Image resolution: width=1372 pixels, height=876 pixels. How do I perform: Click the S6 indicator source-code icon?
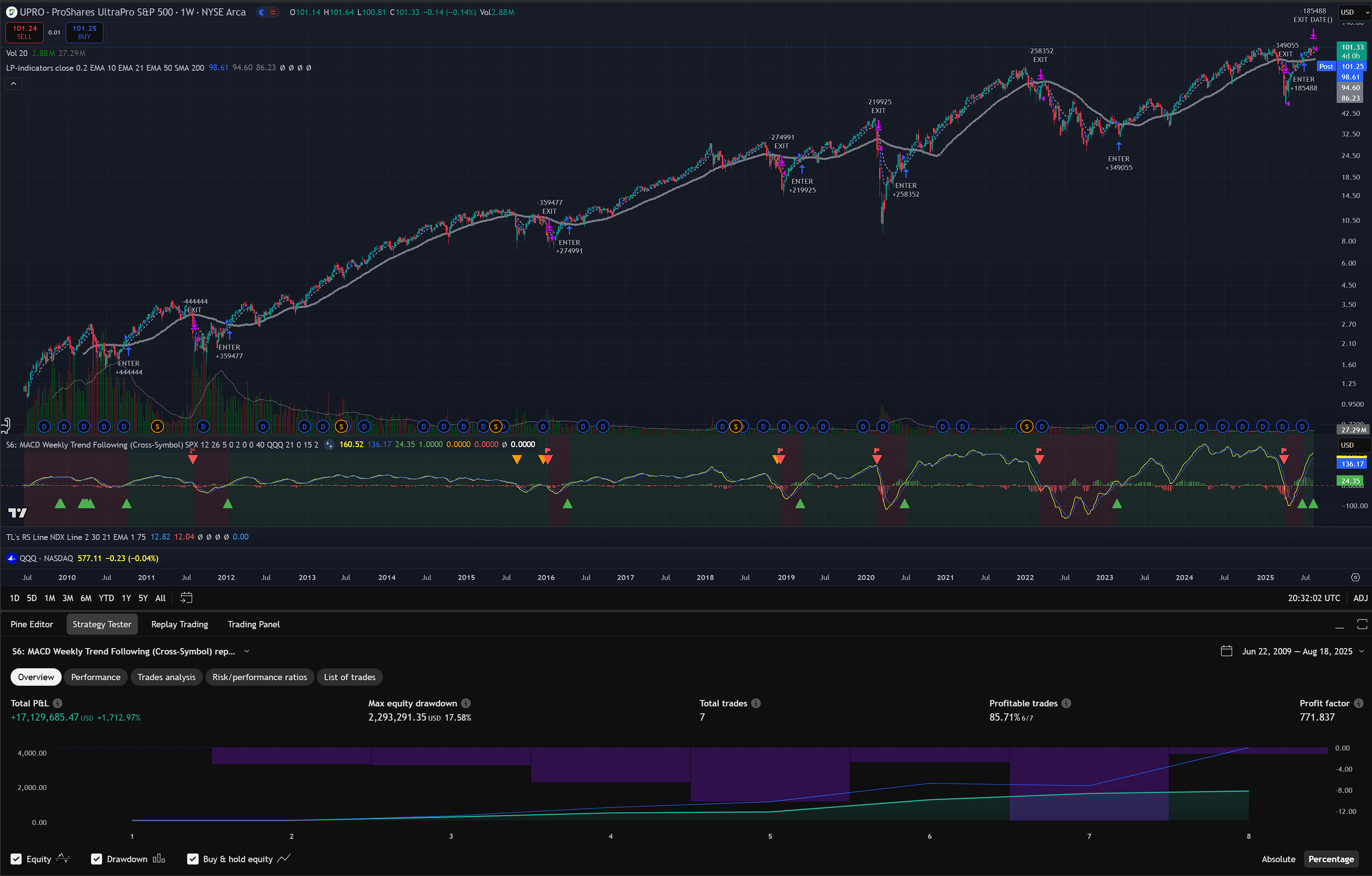(329, 444)
